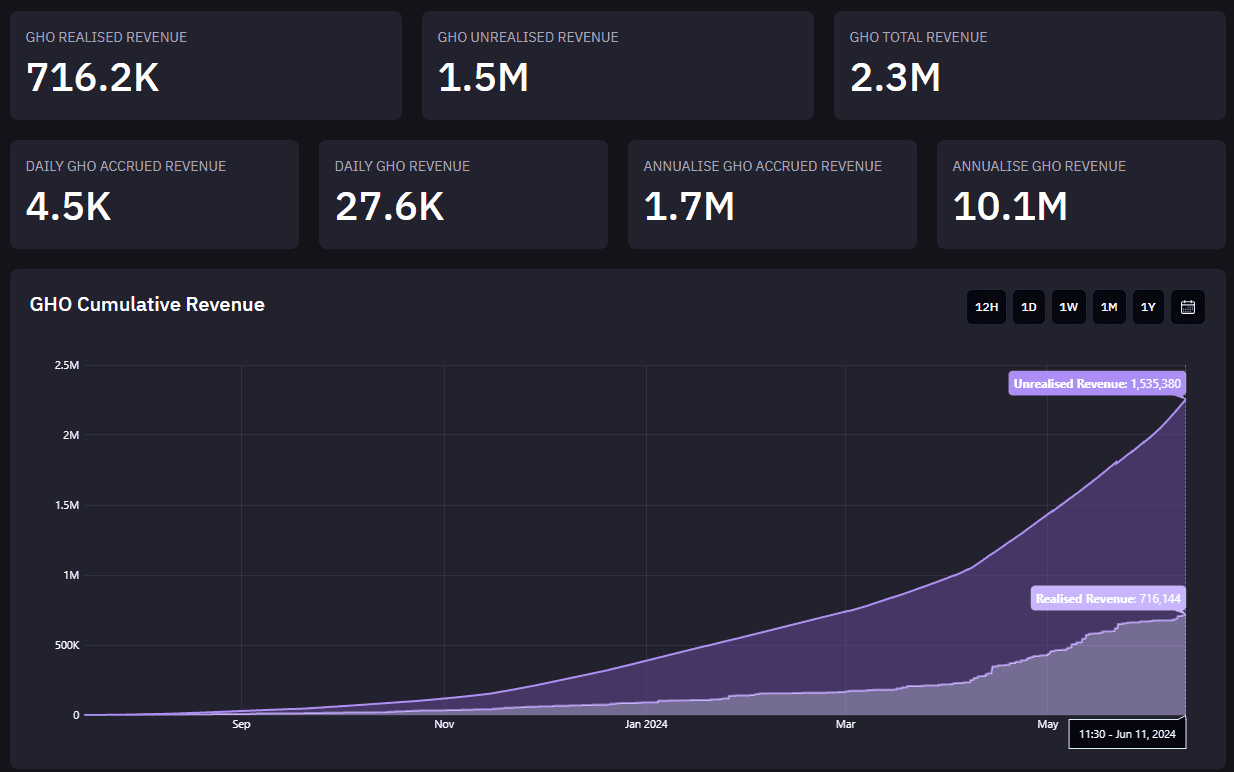Click the Daily GHO Revenue 27.6K card
Screen dimensions: 1234x772
click(463, 194)
